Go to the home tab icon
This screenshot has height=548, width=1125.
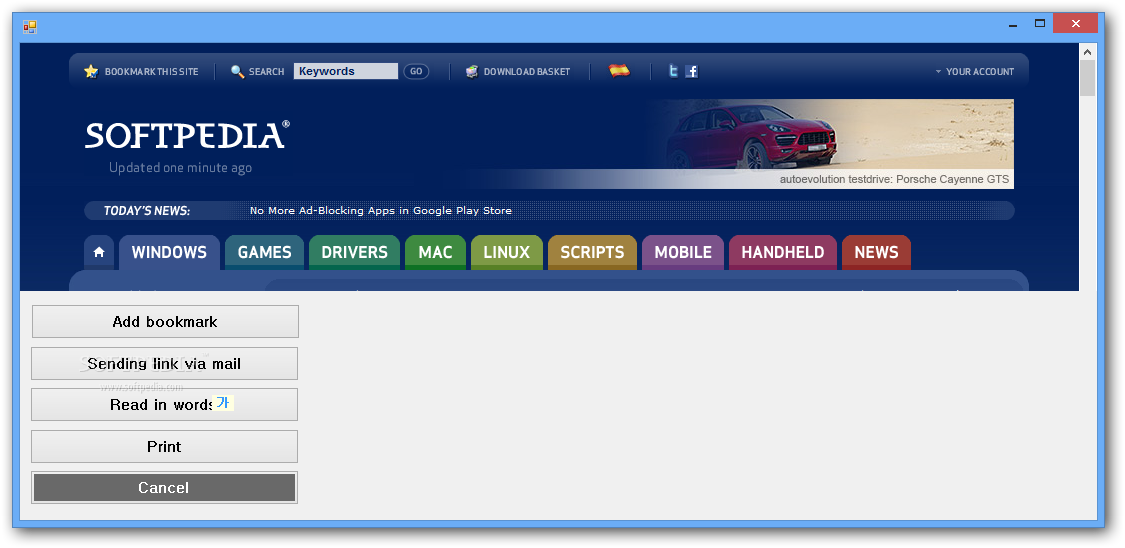pyautogui.click(x=99, y=252)
